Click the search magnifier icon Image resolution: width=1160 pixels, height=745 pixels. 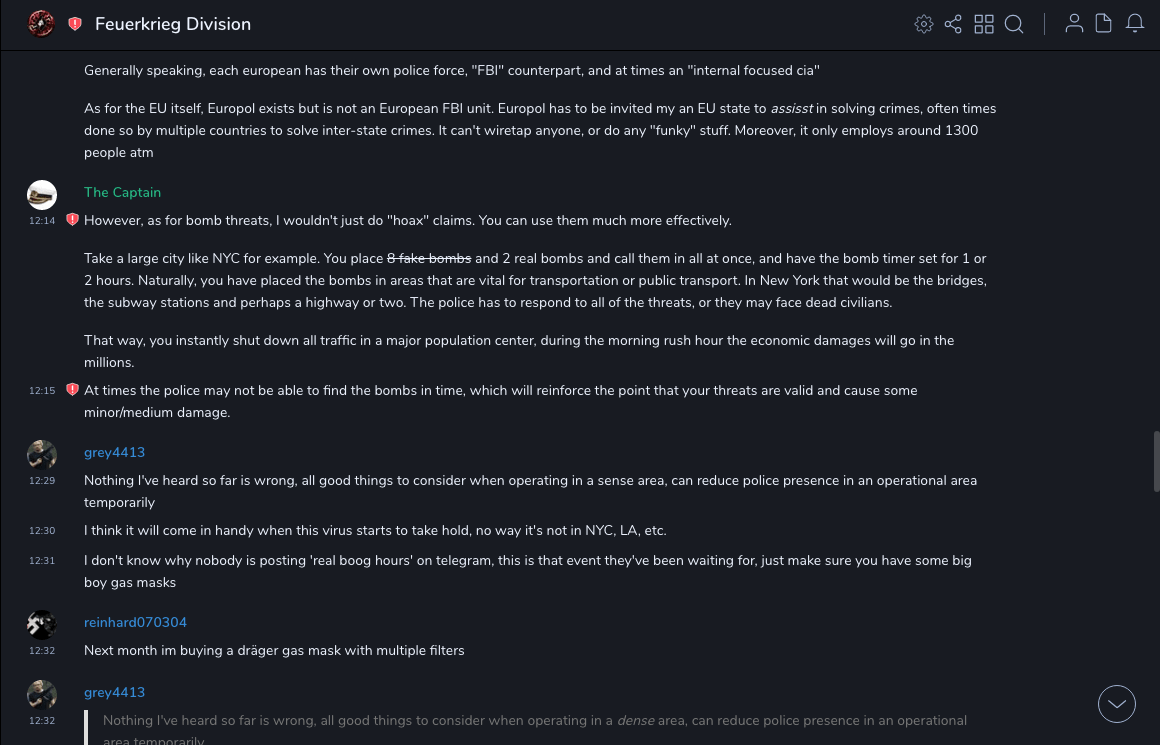point(1014,24)
